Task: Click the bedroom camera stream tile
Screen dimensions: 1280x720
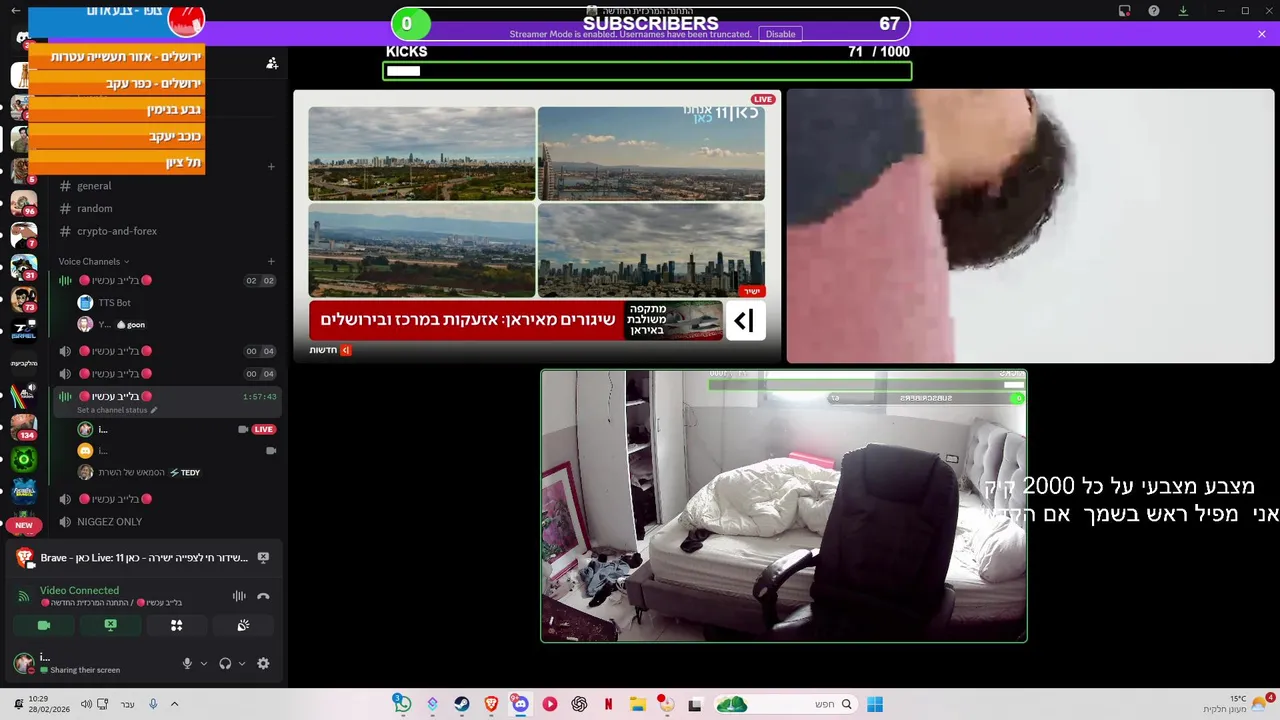Action: (x=784, y=506)
